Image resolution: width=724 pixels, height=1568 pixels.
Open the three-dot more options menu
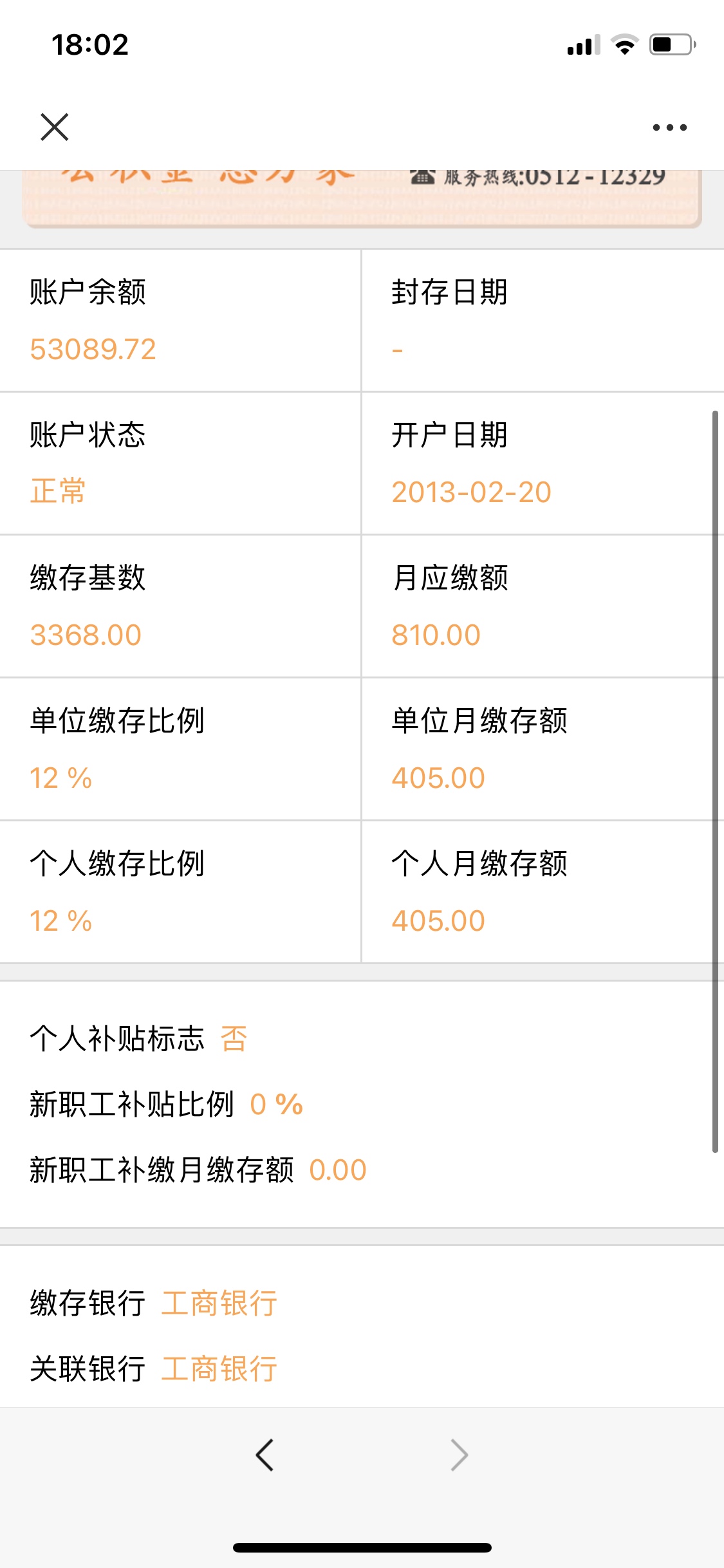coord(669,127)
